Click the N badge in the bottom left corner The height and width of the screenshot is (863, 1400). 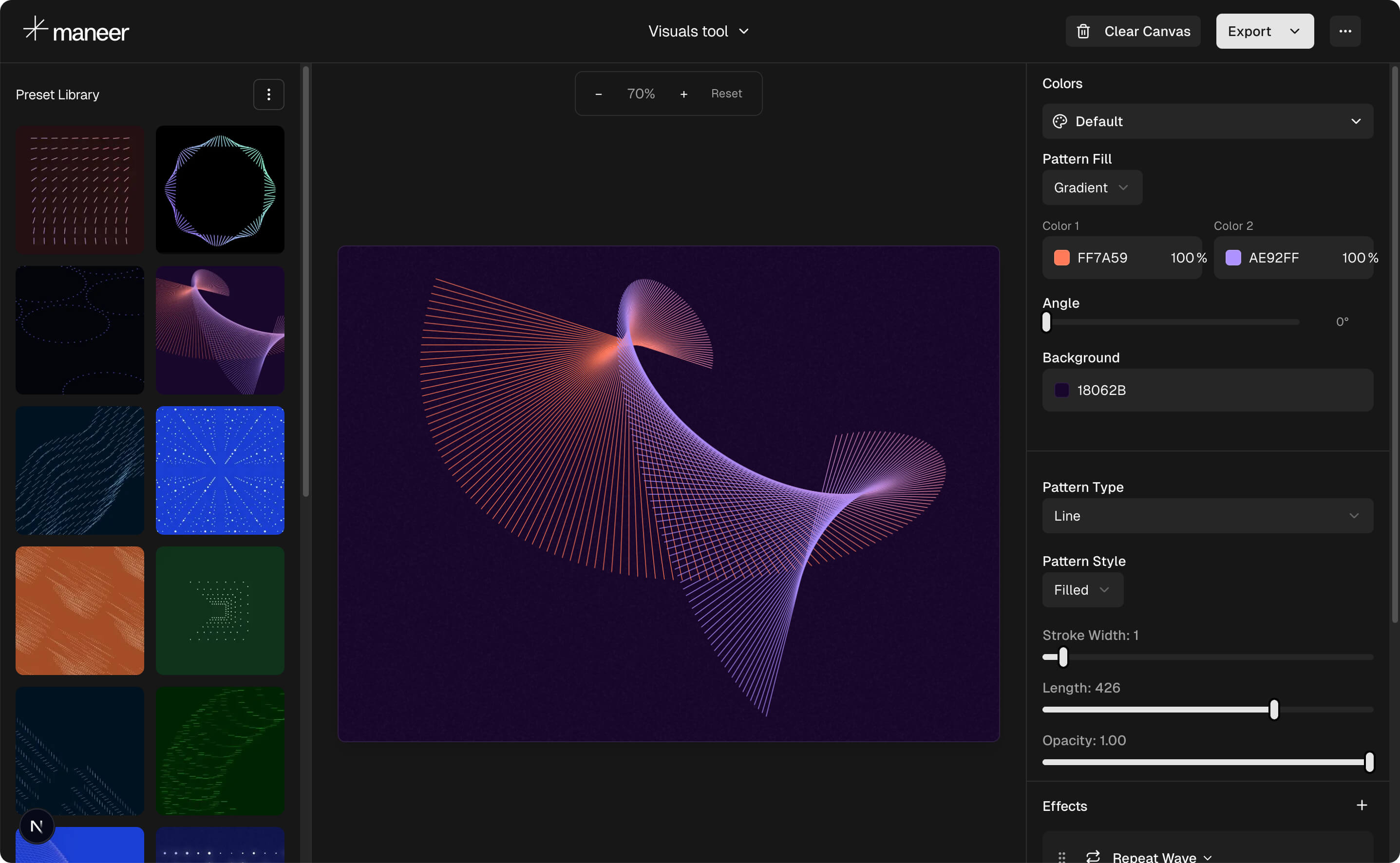[x=37, y=825]
